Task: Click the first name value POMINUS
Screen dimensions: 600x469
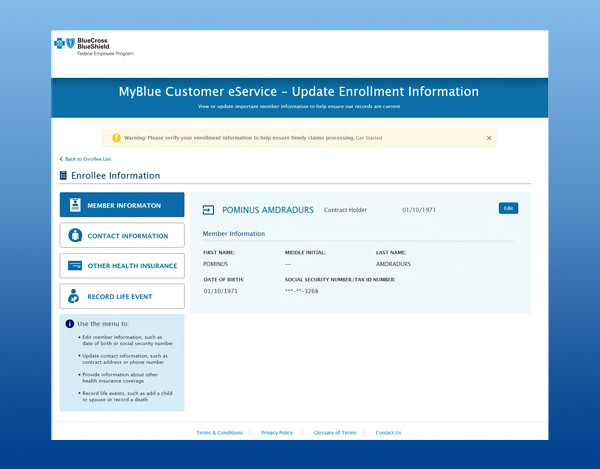Action: point(215,264)
